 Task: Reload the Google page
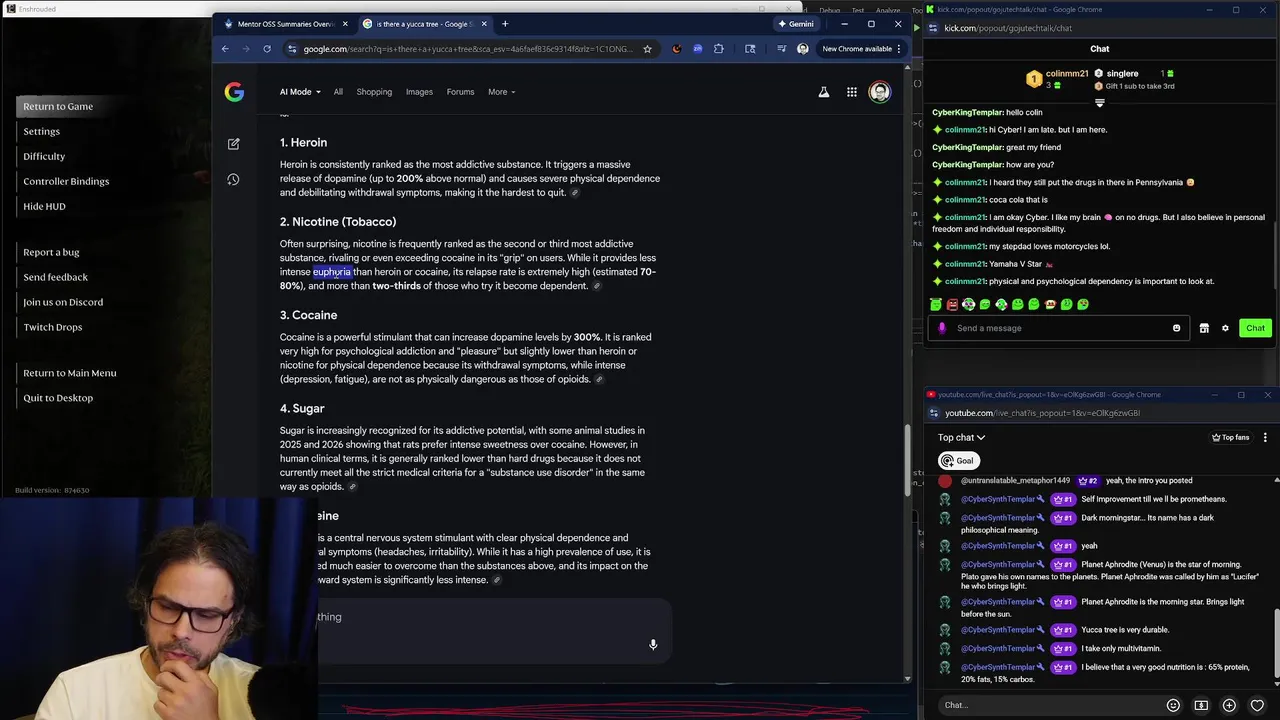(x=265, y=49)
